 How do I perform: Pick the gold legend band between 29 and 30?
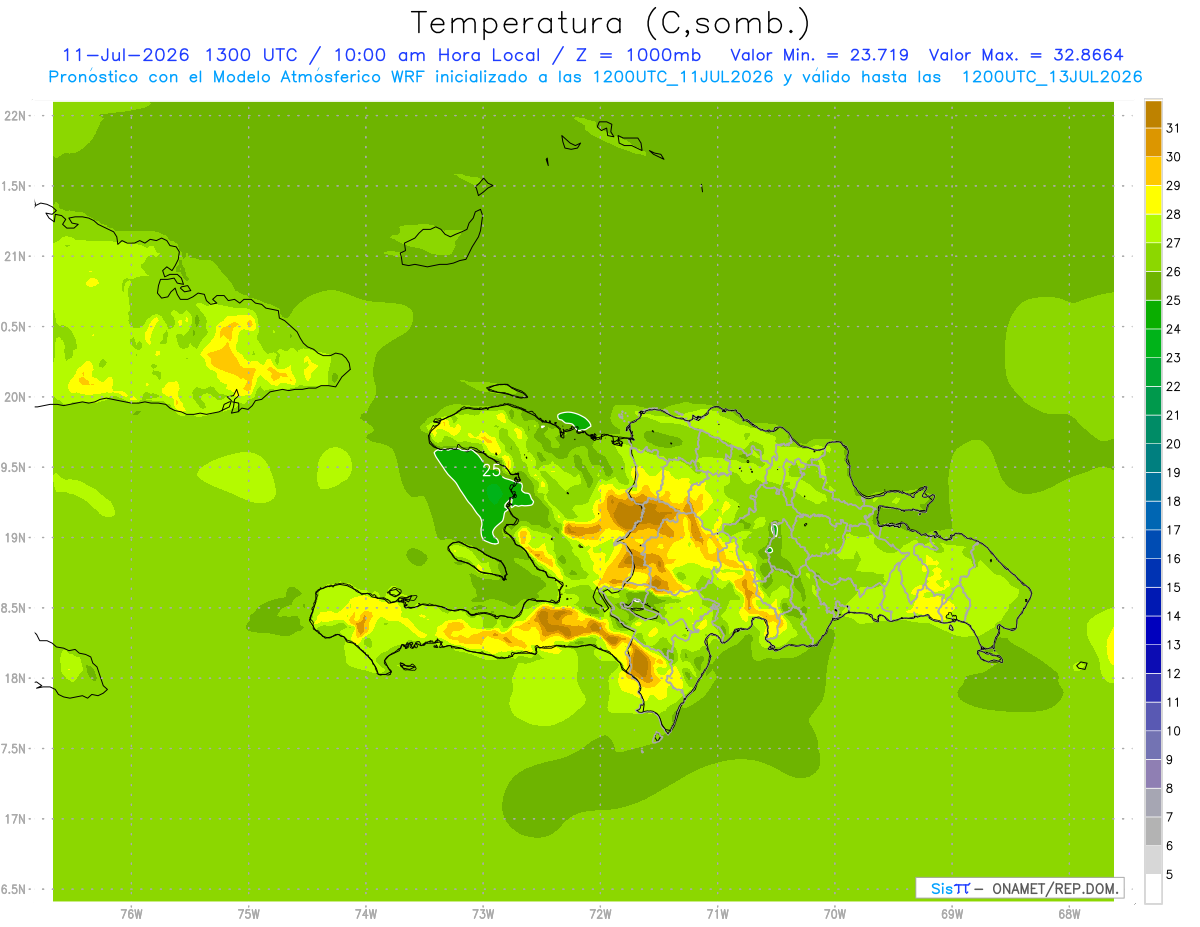1153,171
